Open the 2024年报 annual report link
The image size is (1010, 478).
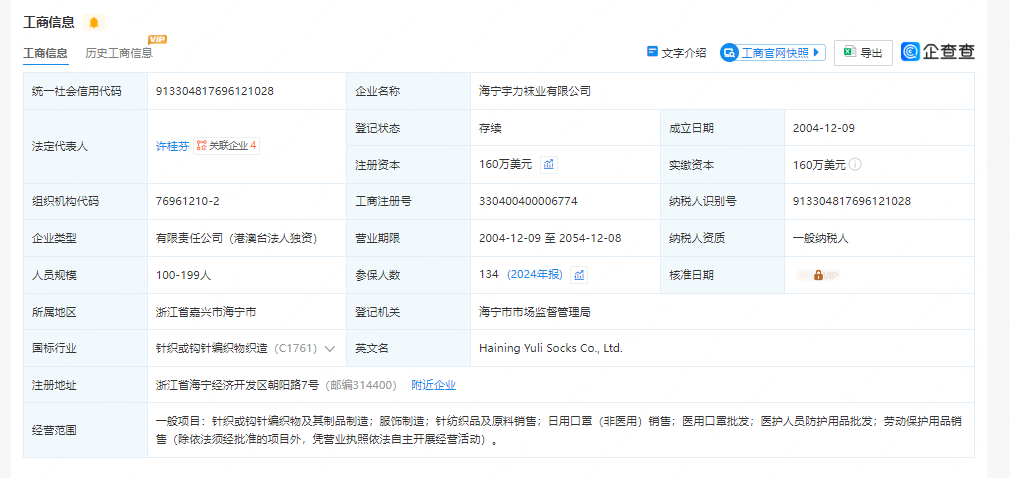point(535,275)
